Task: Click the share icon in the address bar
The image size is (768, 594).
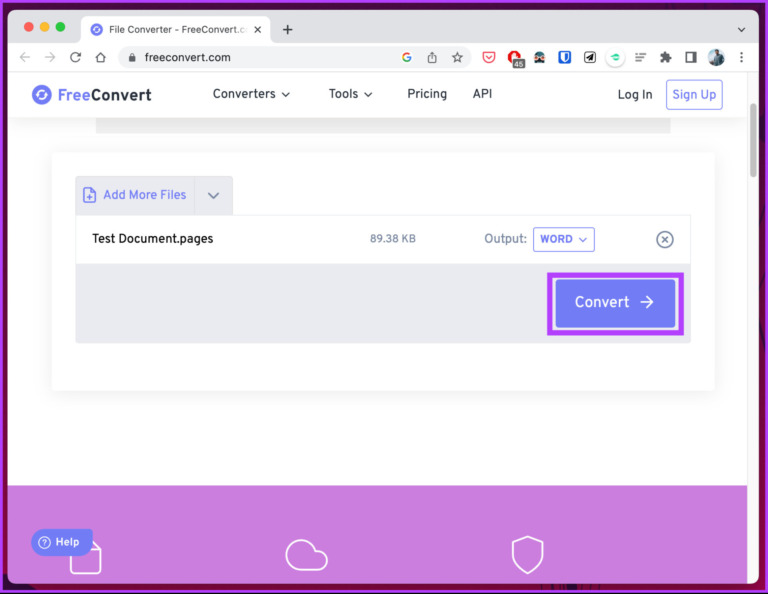Action: [432, 58]
